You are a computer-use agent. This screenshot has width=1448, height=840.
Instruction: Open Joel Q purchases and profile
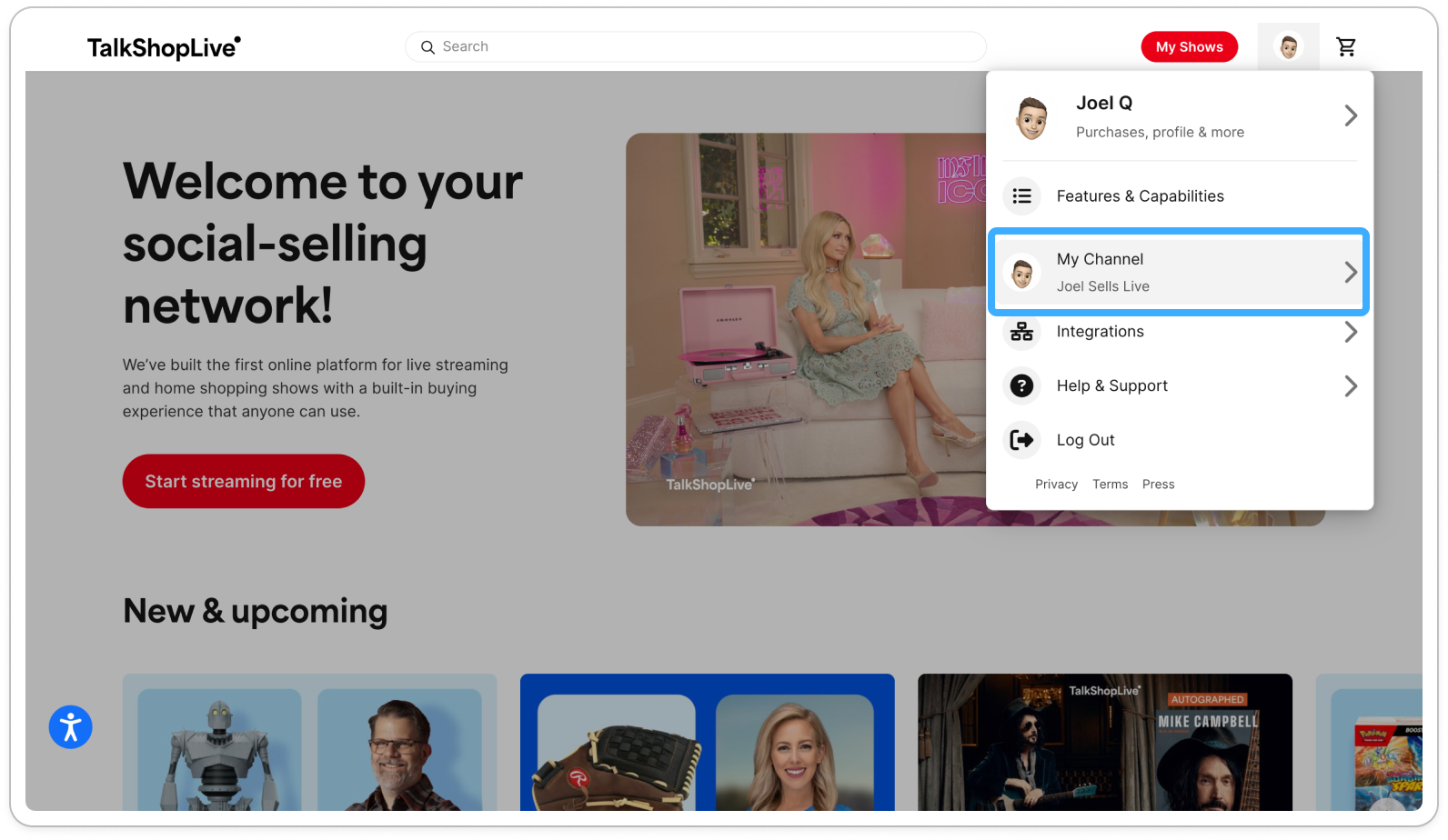[1180, 116]
